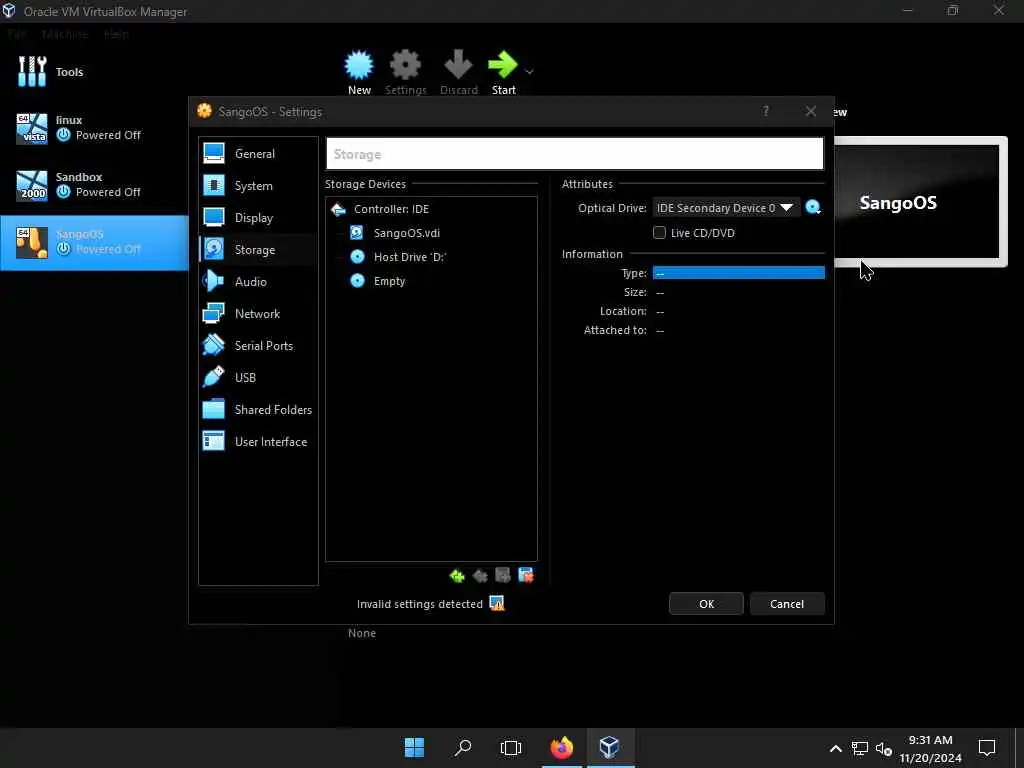Open the Windows Start menu

(415, 747)
